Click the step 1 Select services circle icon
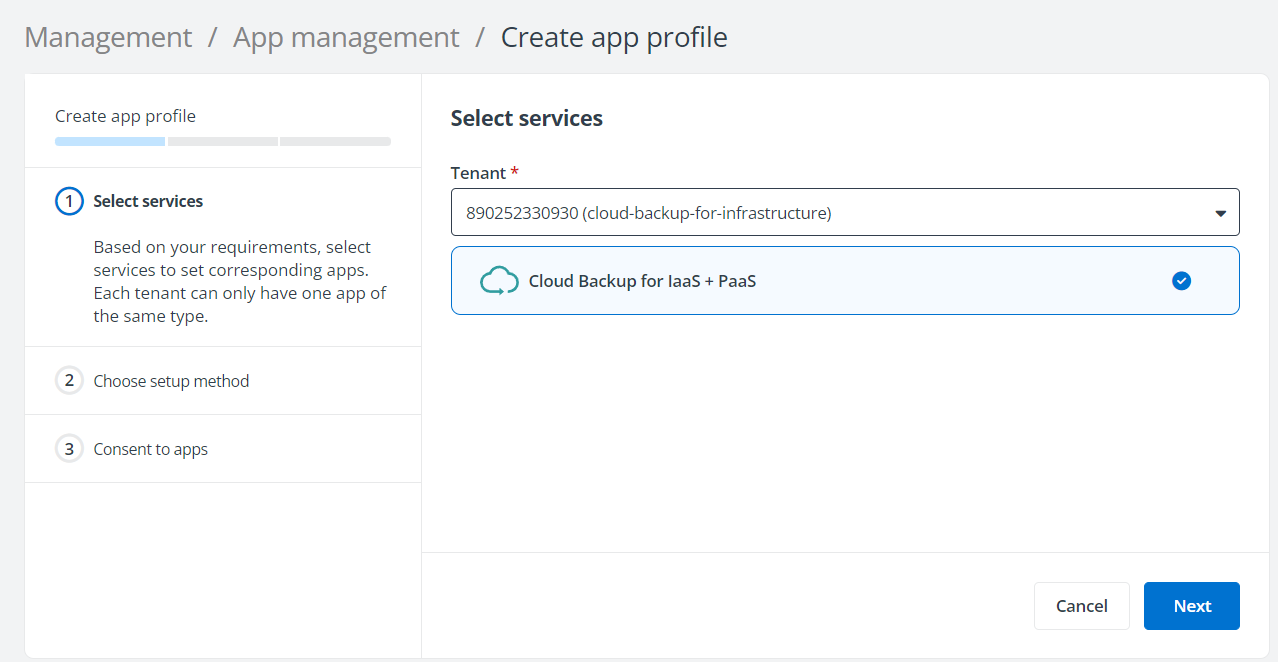 (68, 200)
